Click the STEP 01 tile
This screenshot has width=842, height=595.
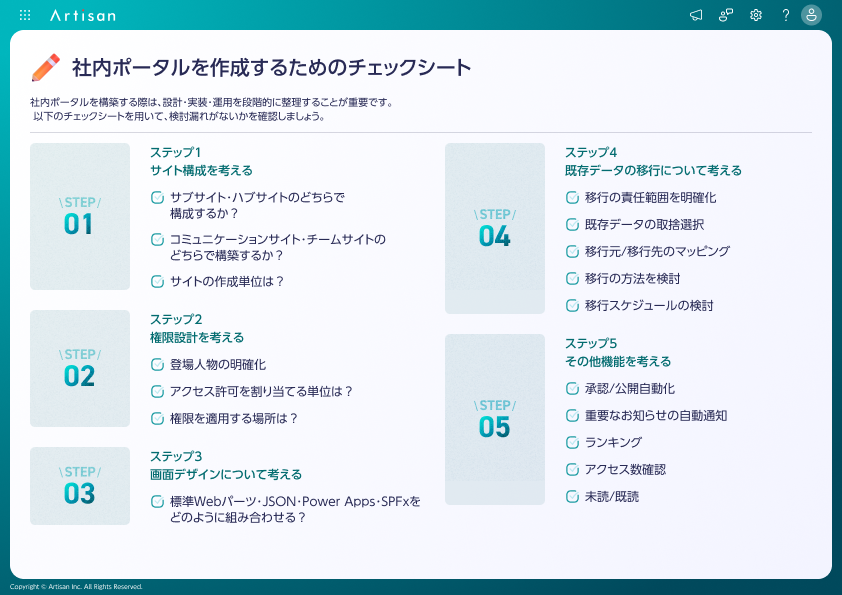pos(80,216)
